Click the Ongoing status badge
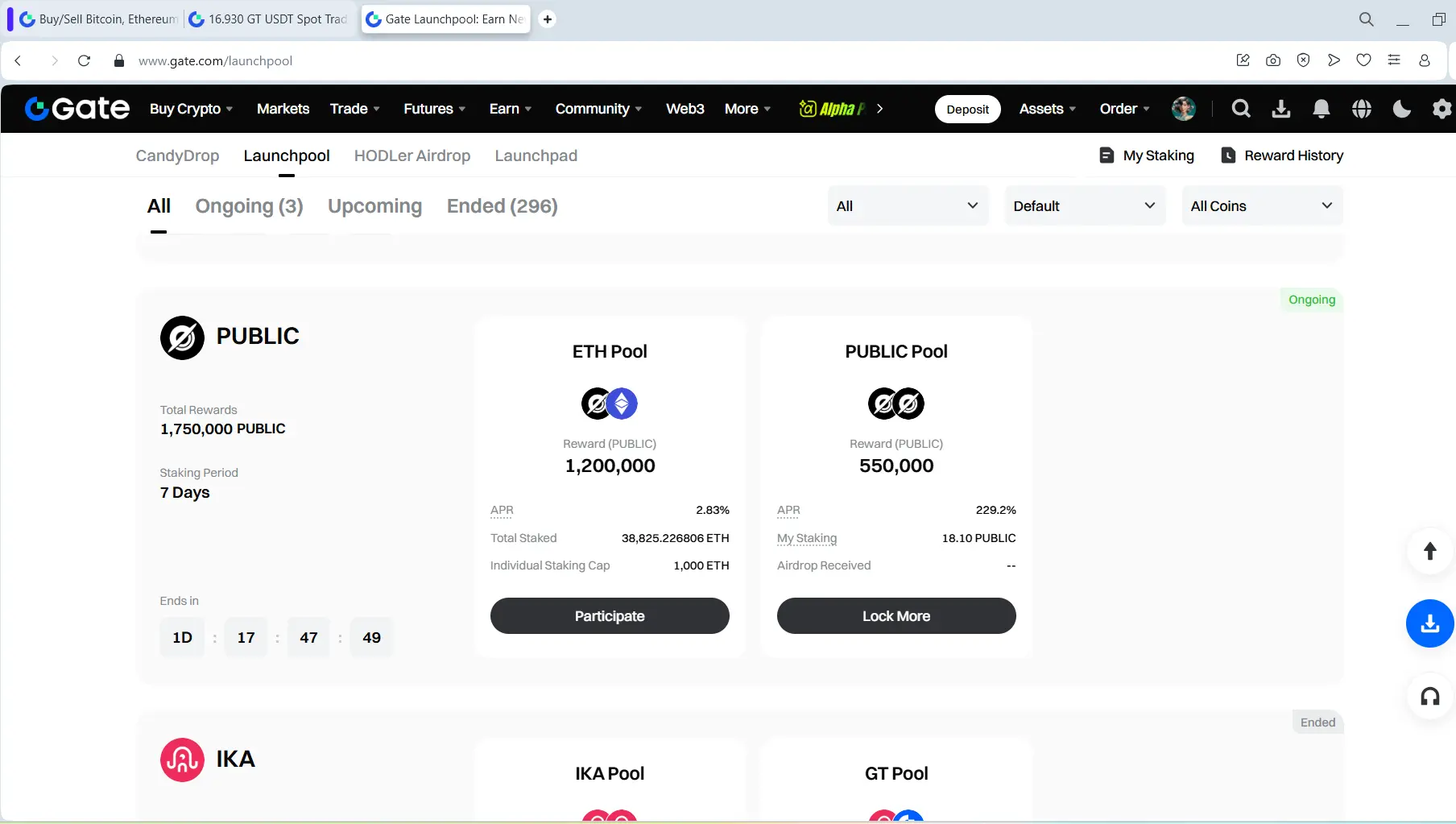1456x824 pixels. point(1312,300)
